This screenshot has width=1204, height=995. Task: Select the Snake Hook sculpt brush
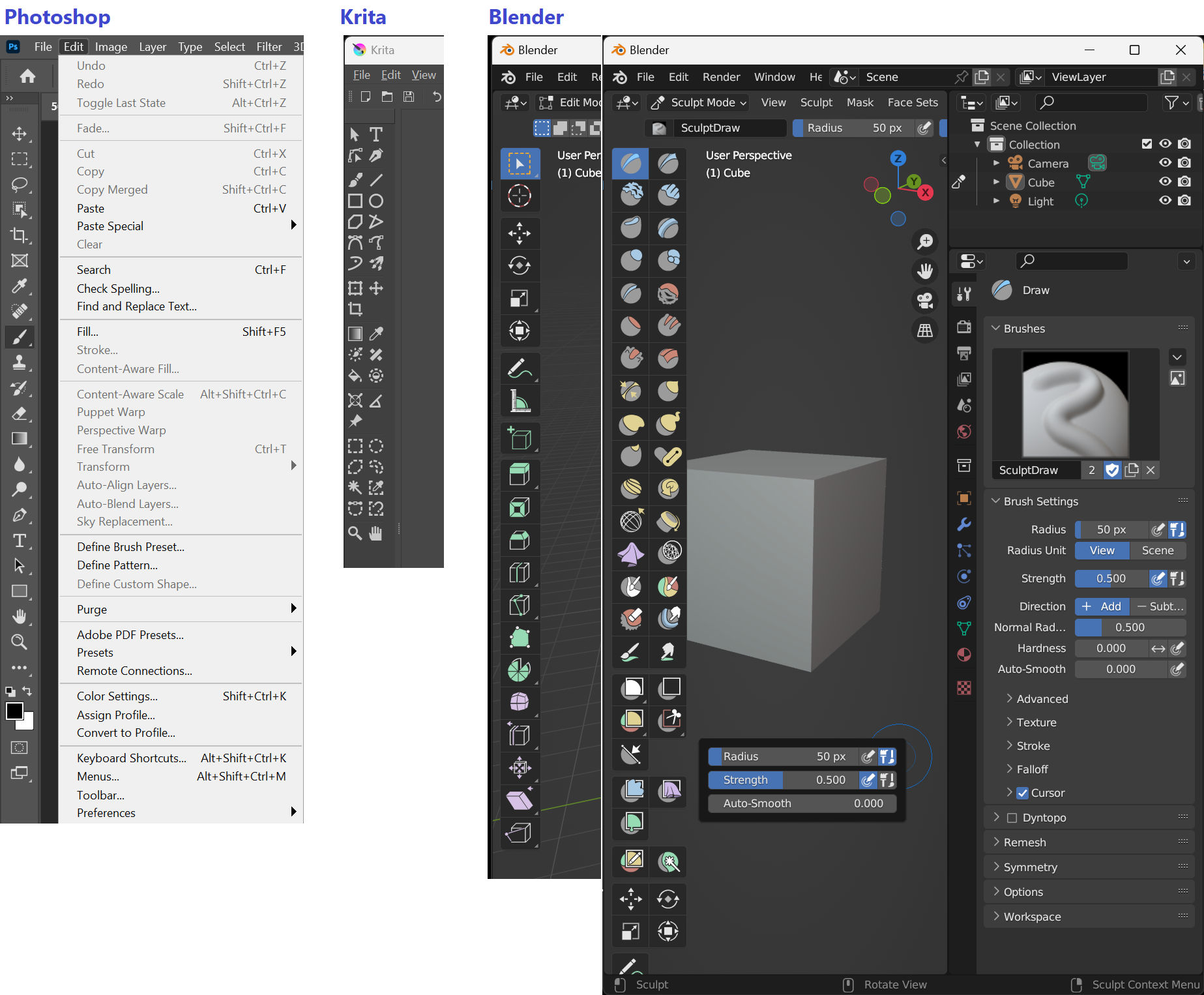[x=668, y=423]
